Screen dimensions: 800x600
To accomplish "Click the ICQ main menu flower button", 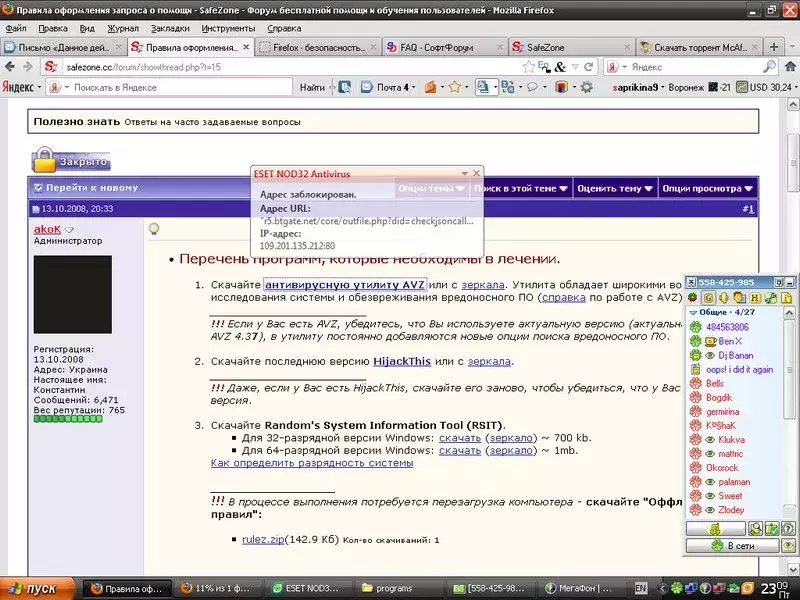I will pos(715,529).
